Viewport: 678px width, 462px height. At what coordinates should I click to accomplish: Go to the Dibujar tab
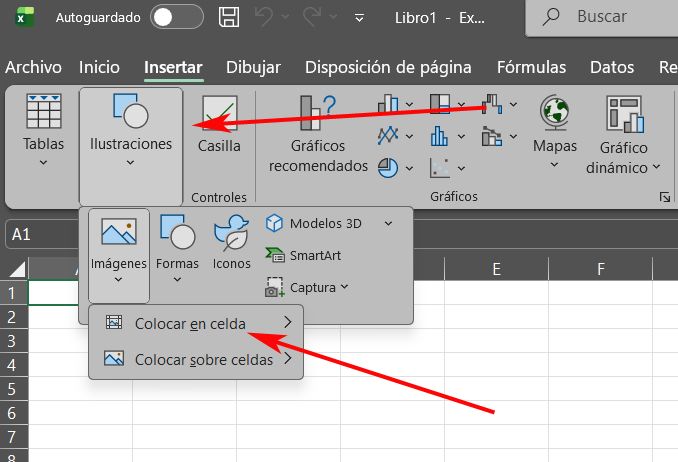click(x=253, y=67)
